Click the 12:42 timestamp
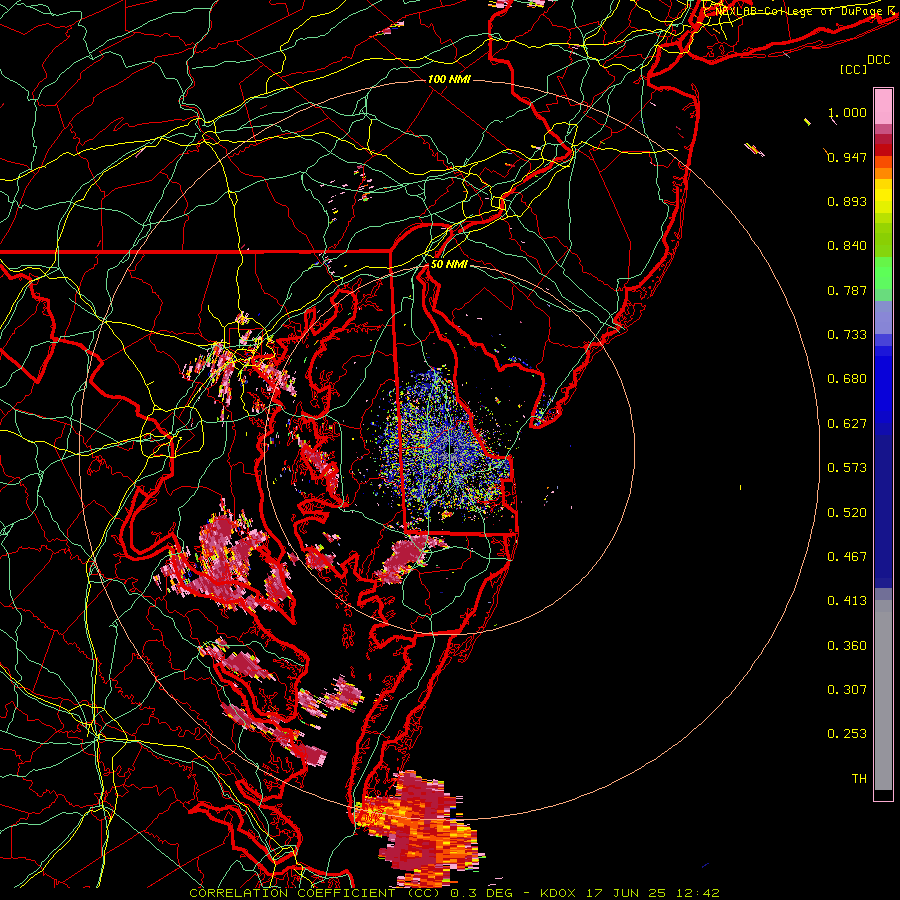 (697, 893)
